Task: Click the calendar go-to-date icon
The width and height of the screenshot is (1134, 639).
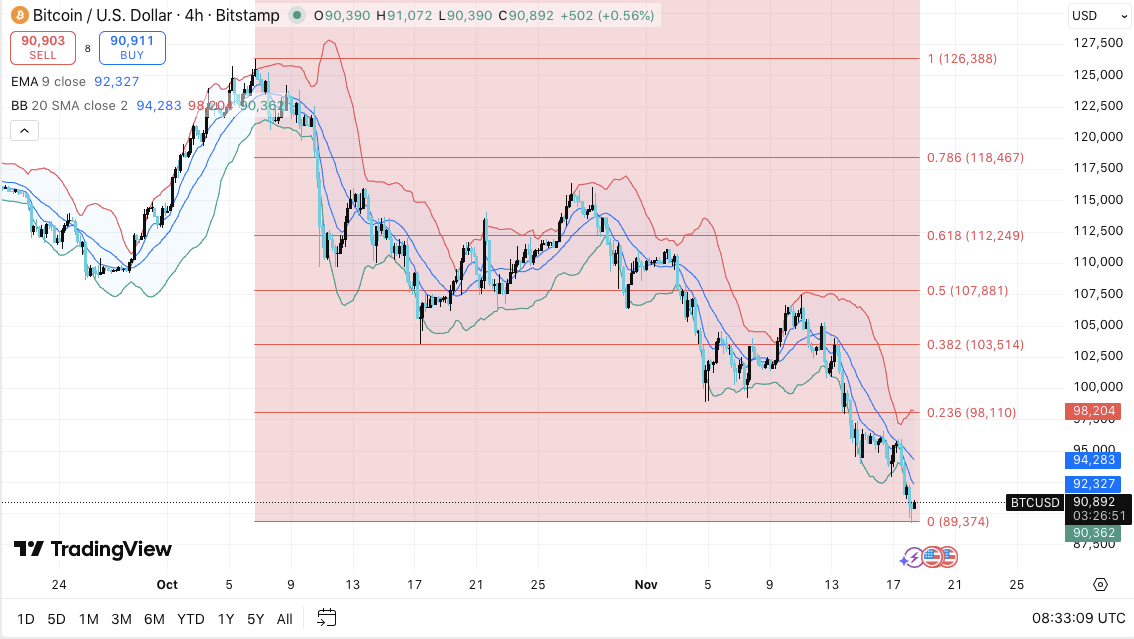Action: [327, 618]
